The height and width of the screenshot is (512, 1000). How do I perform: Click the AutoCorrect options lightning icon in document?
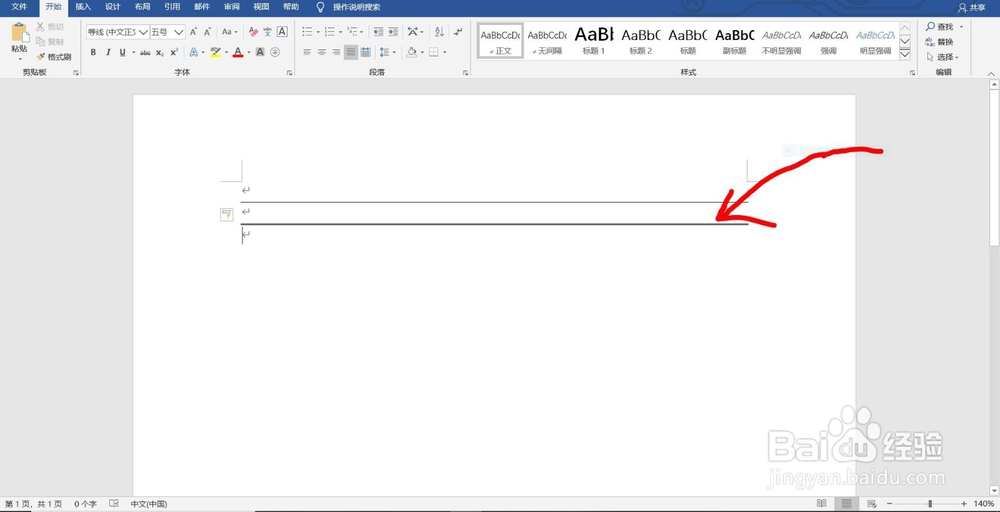(226, 215)
